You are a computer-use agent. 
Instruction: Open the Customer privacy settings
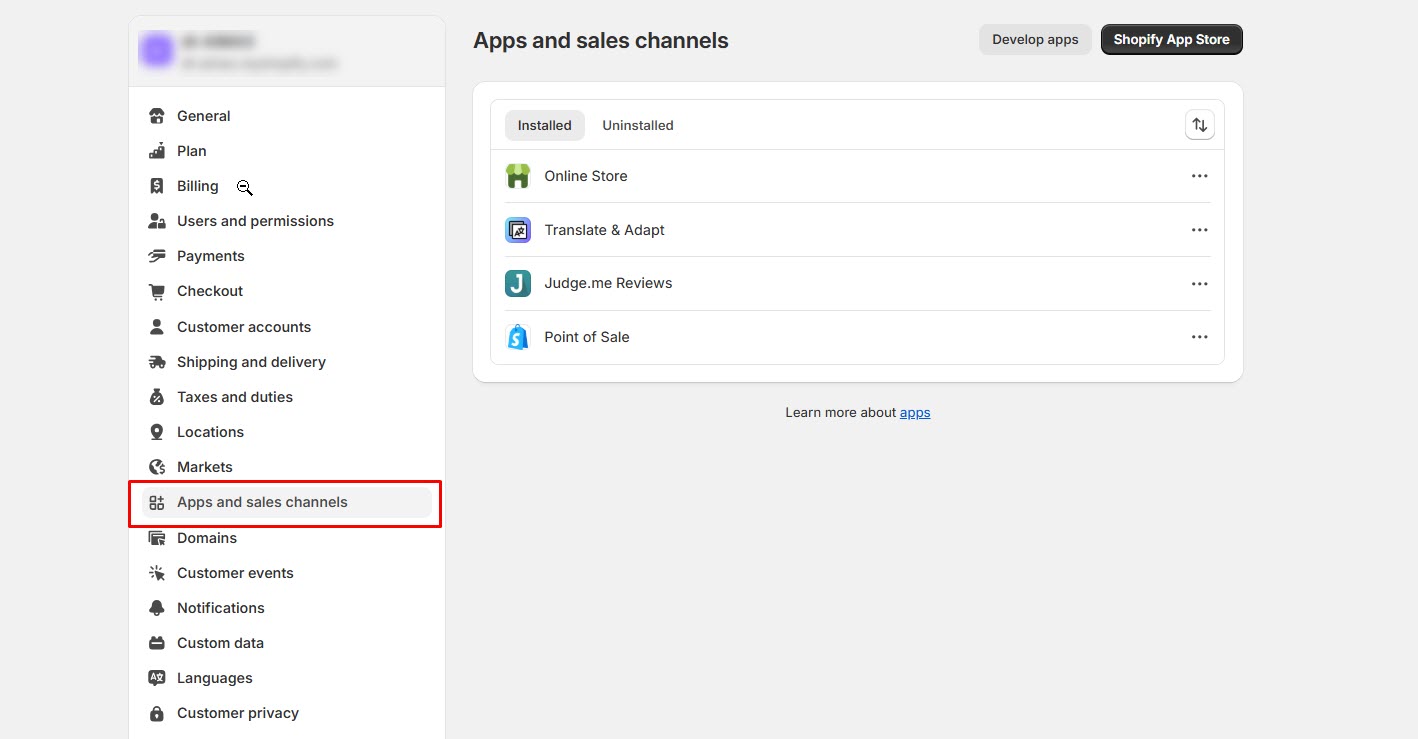coord(237,713)
